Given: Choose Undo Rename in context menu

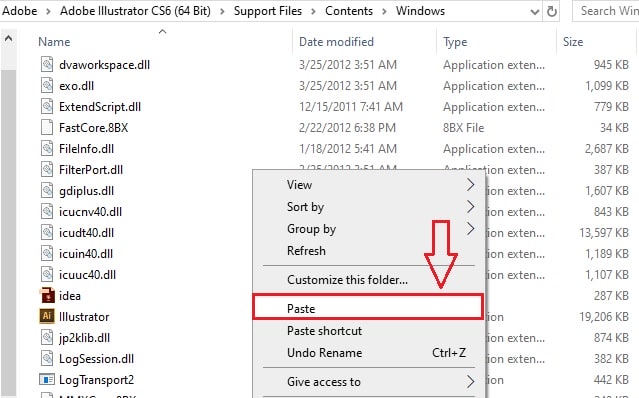Looking at the screenshot, I should (324, 352).
